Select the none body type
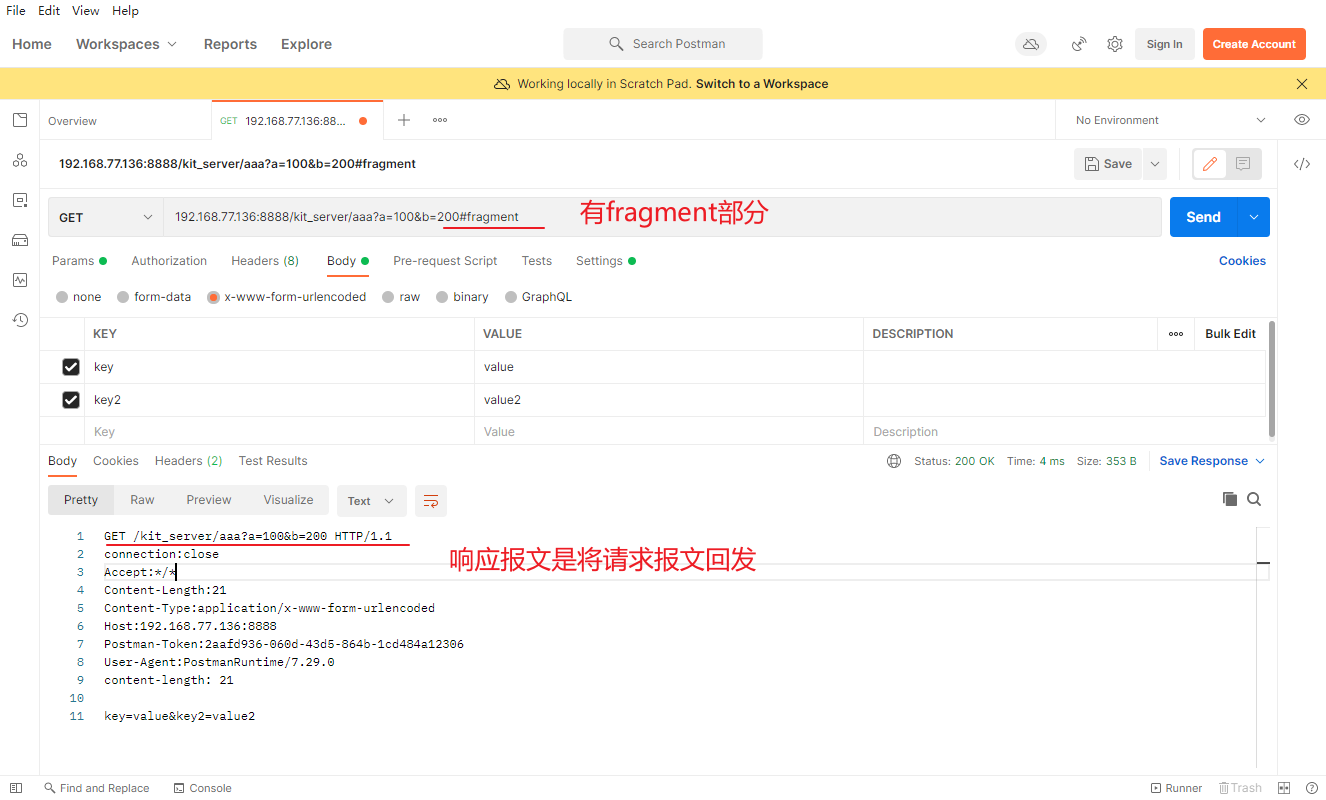The image size is (1326, 800). click(63, 297)
